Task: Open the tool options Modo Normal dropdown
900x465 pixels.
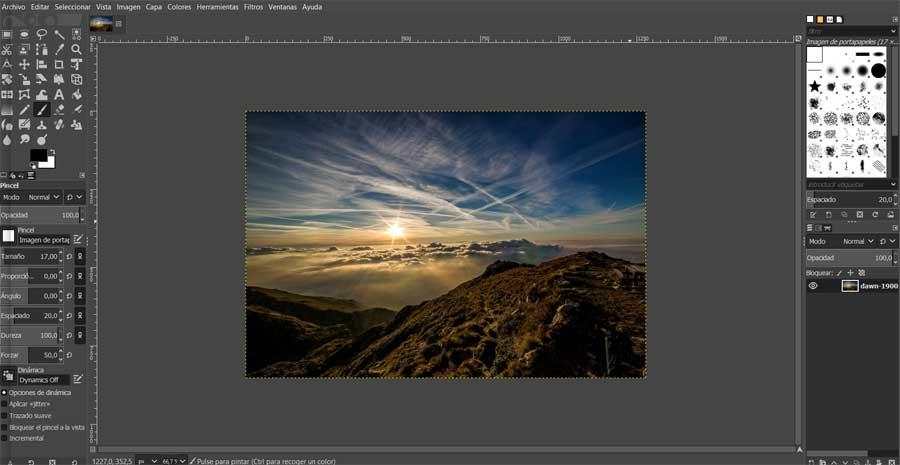Action: click(x=44, y=197)
